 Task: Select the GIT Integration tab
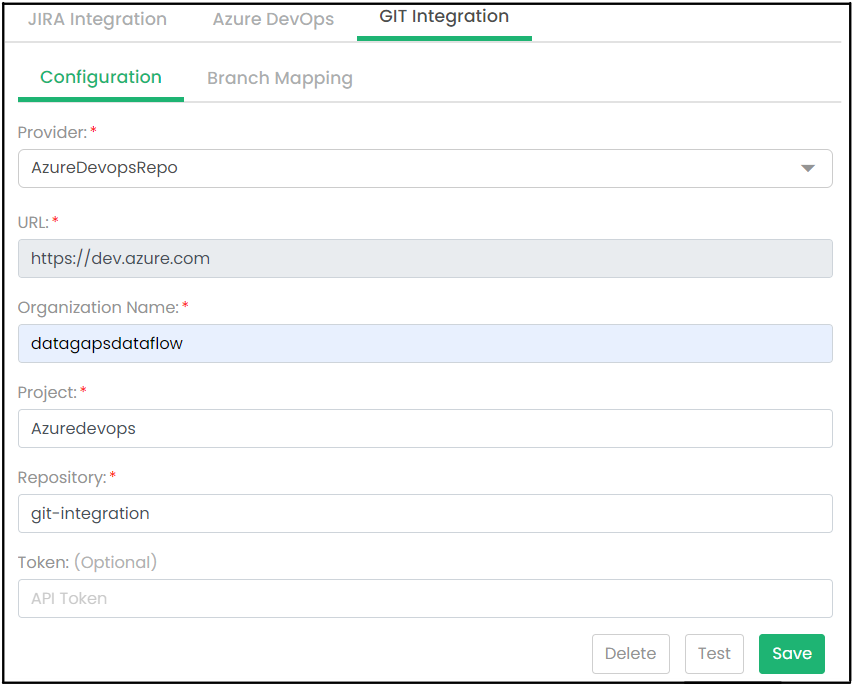(444, 17)
